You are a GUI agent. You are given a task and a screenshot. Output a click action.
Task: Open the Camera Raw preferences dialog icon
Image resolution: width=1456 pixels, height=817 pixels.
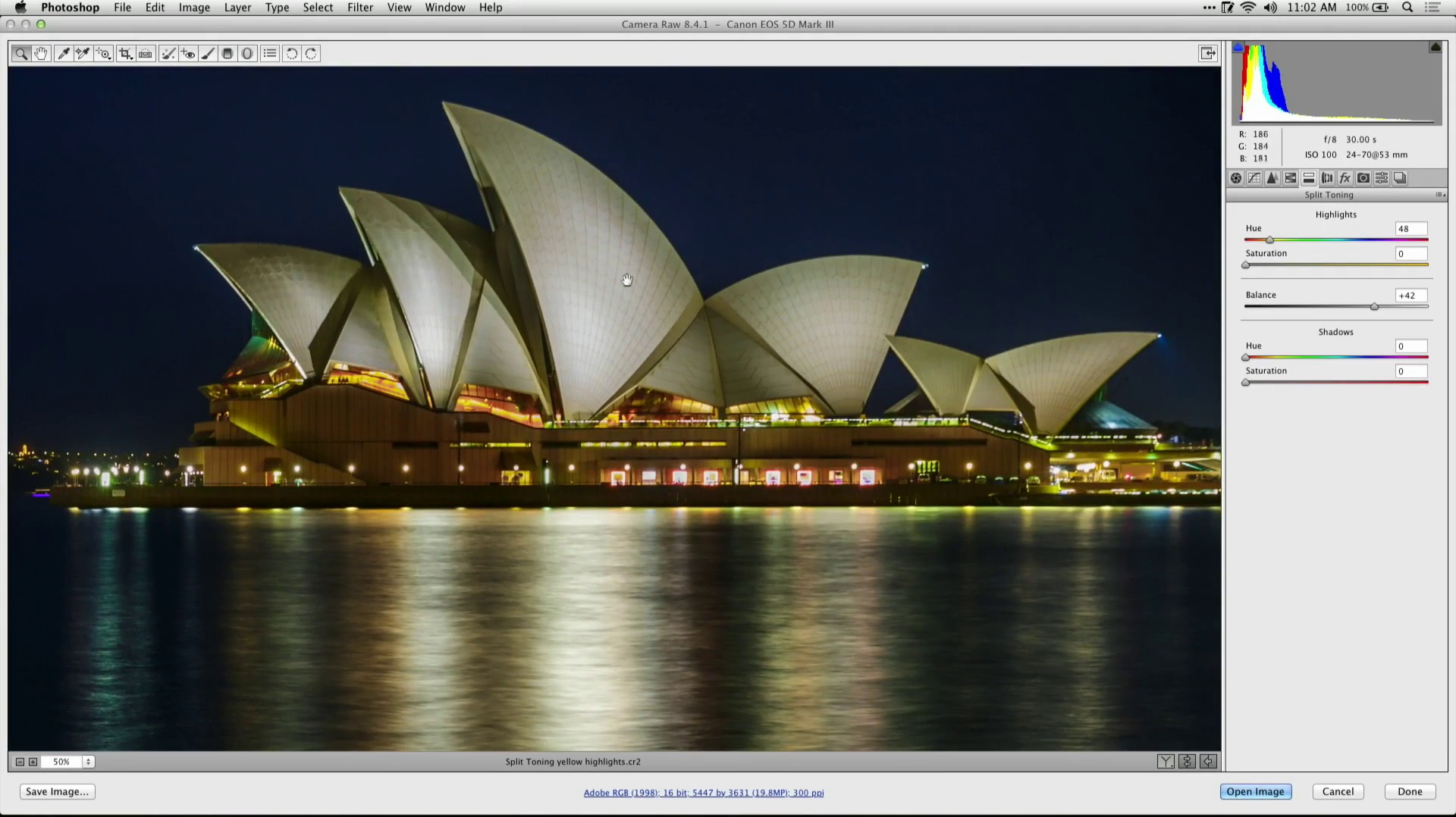[270, 53]
